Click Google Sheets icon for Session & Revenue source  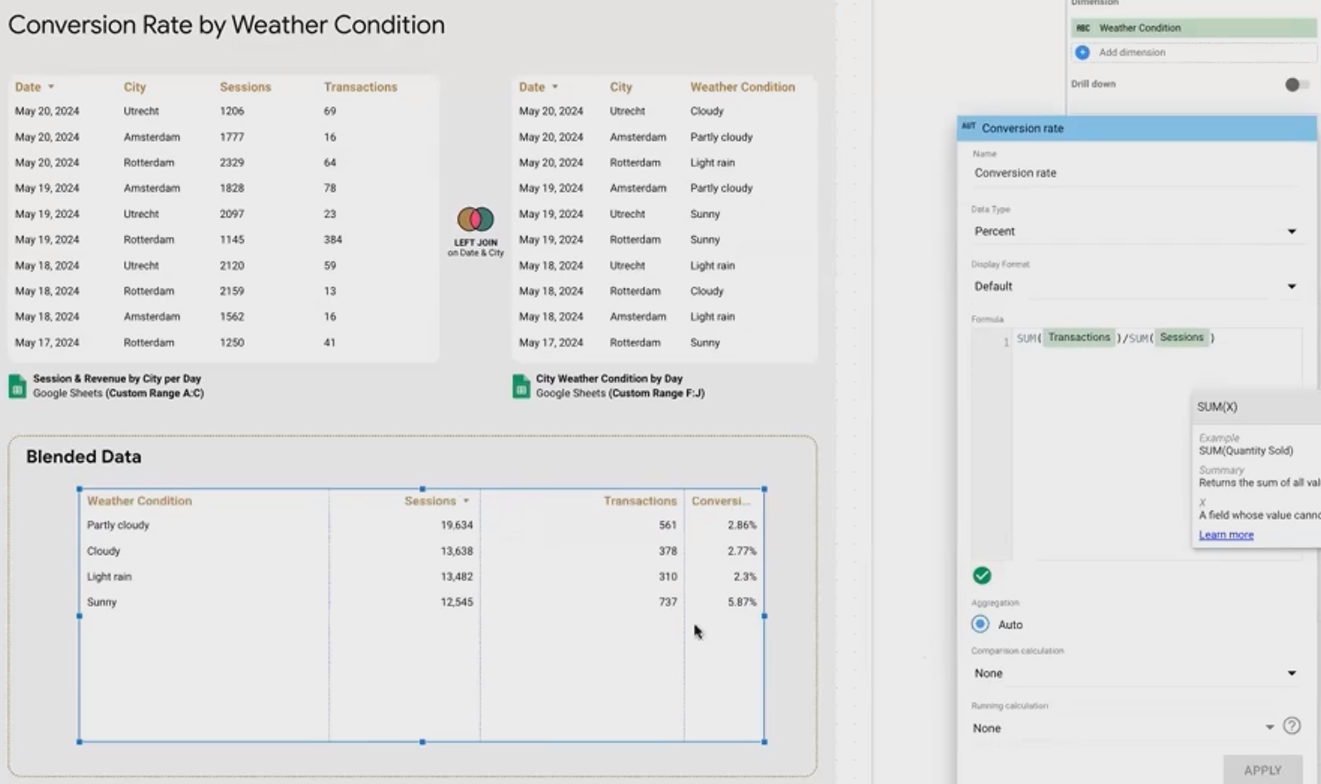coord(17,386)
